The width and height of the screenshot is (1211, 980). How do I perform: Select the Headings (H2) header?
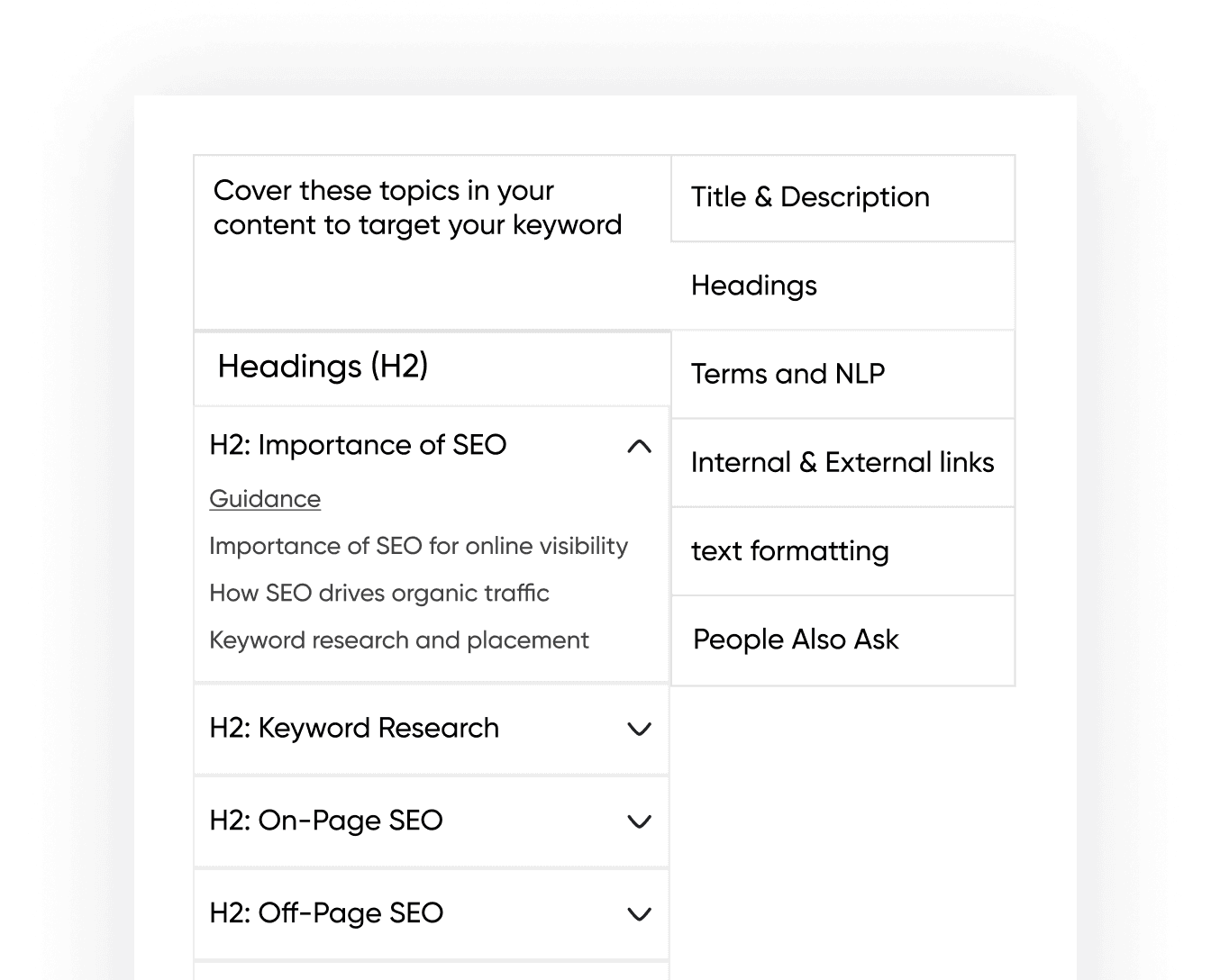[323, 367]
